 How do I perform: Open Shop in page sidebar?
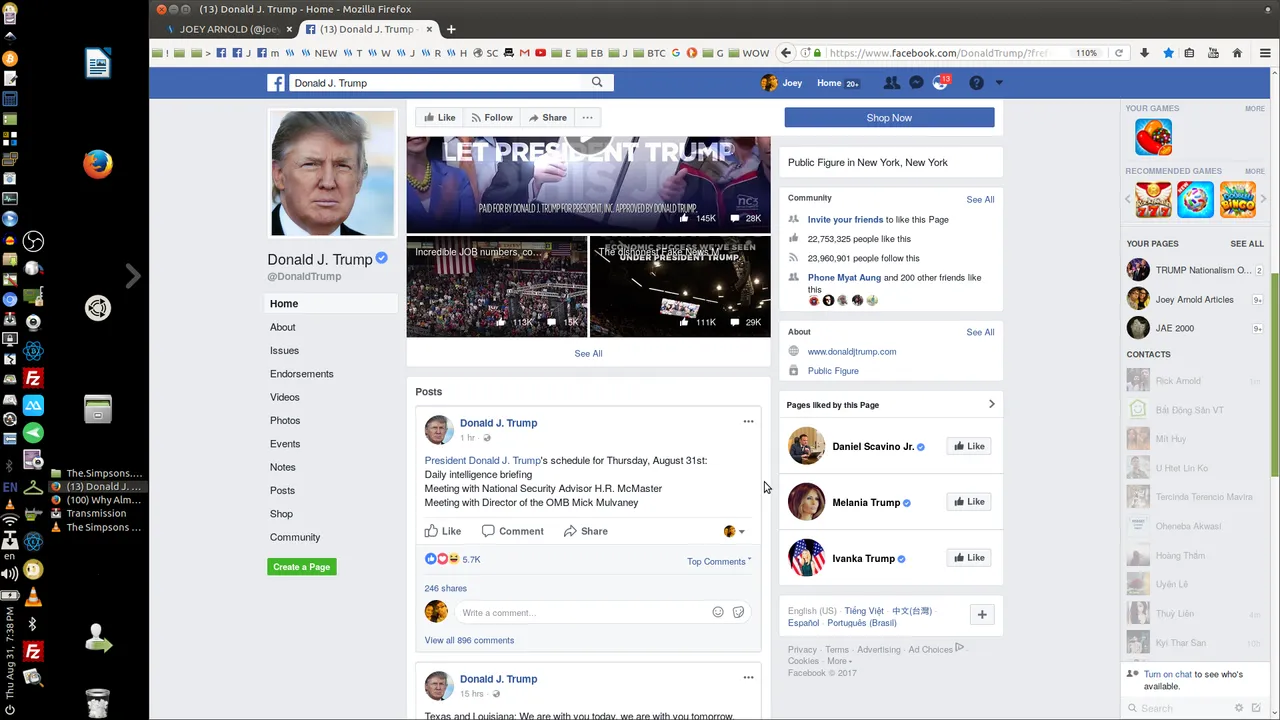pos(281,514)
